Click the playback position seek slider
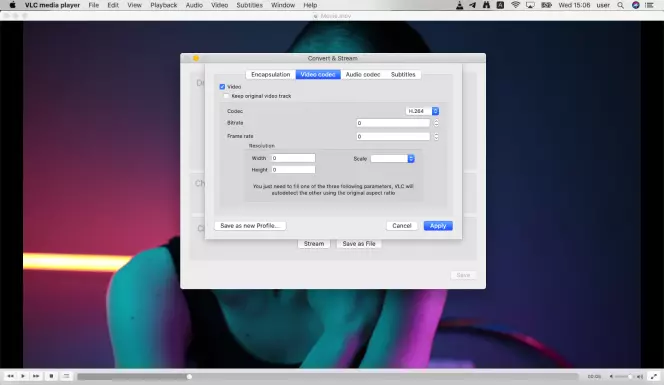The image size is (664, 385). [x=327, y=377]
